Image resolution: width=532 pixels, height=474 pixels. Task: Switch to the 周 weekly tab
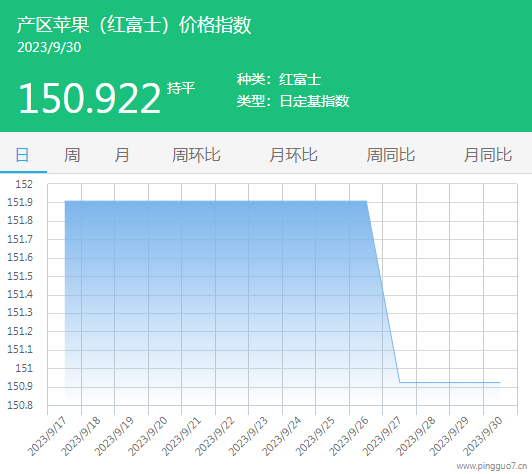(72, 155)
